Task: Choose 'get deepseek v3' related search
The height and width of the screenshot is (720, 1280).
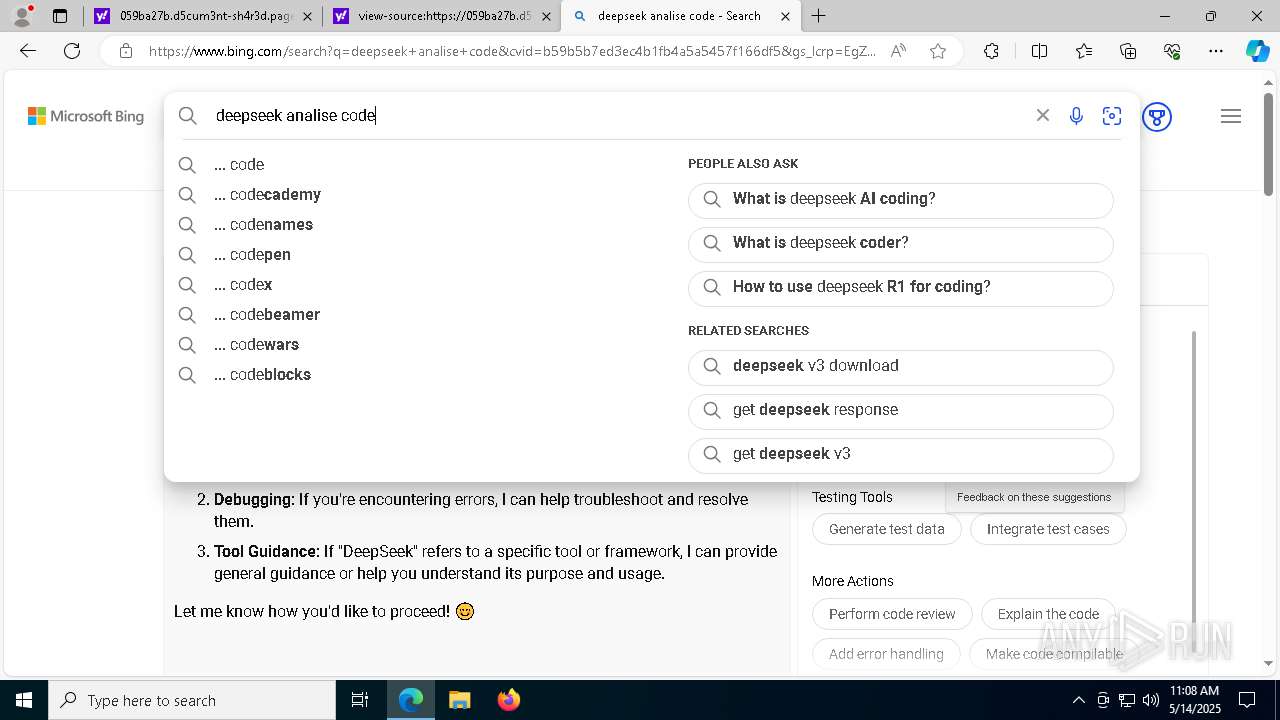Action: pos(901,454)
